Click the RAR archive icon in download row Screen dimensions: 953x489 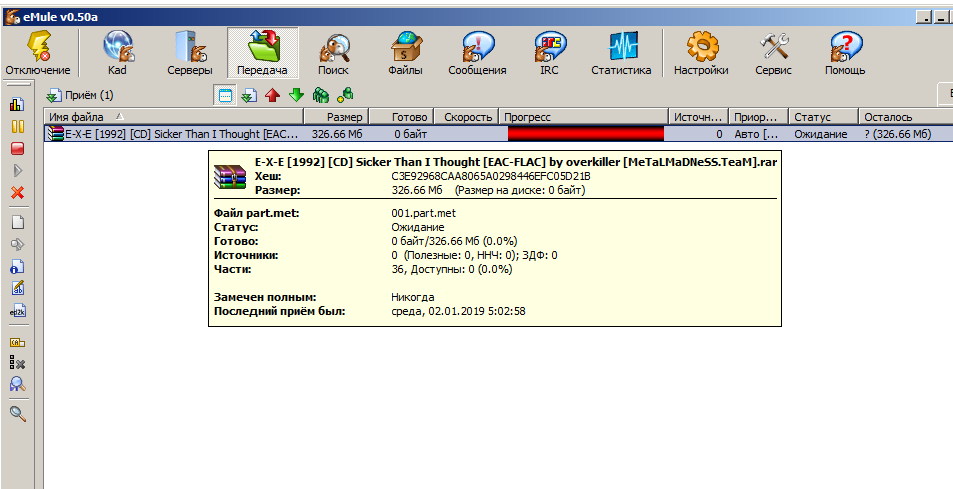pyautogui.click(x=56, y=134)
